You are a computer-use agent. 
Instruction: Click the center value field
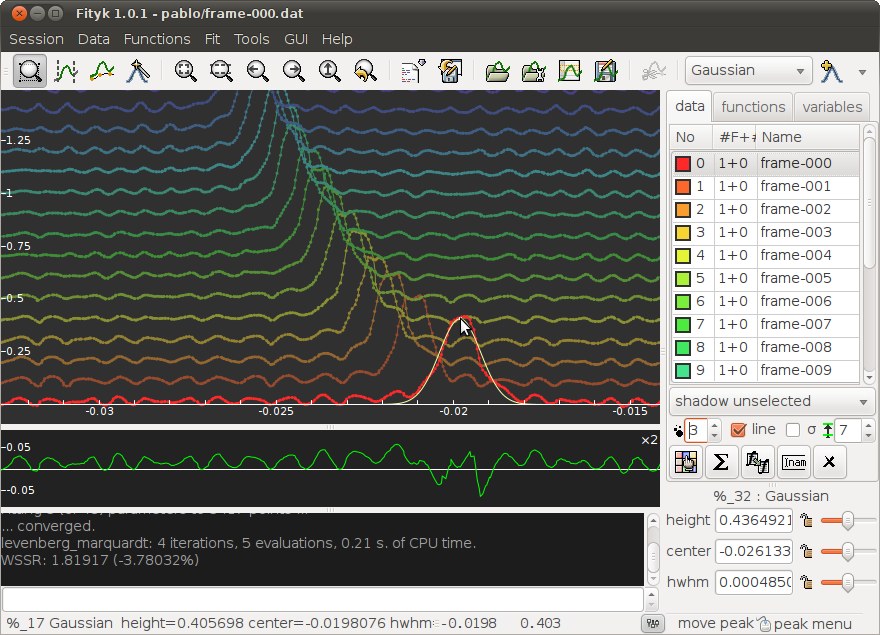754,551
